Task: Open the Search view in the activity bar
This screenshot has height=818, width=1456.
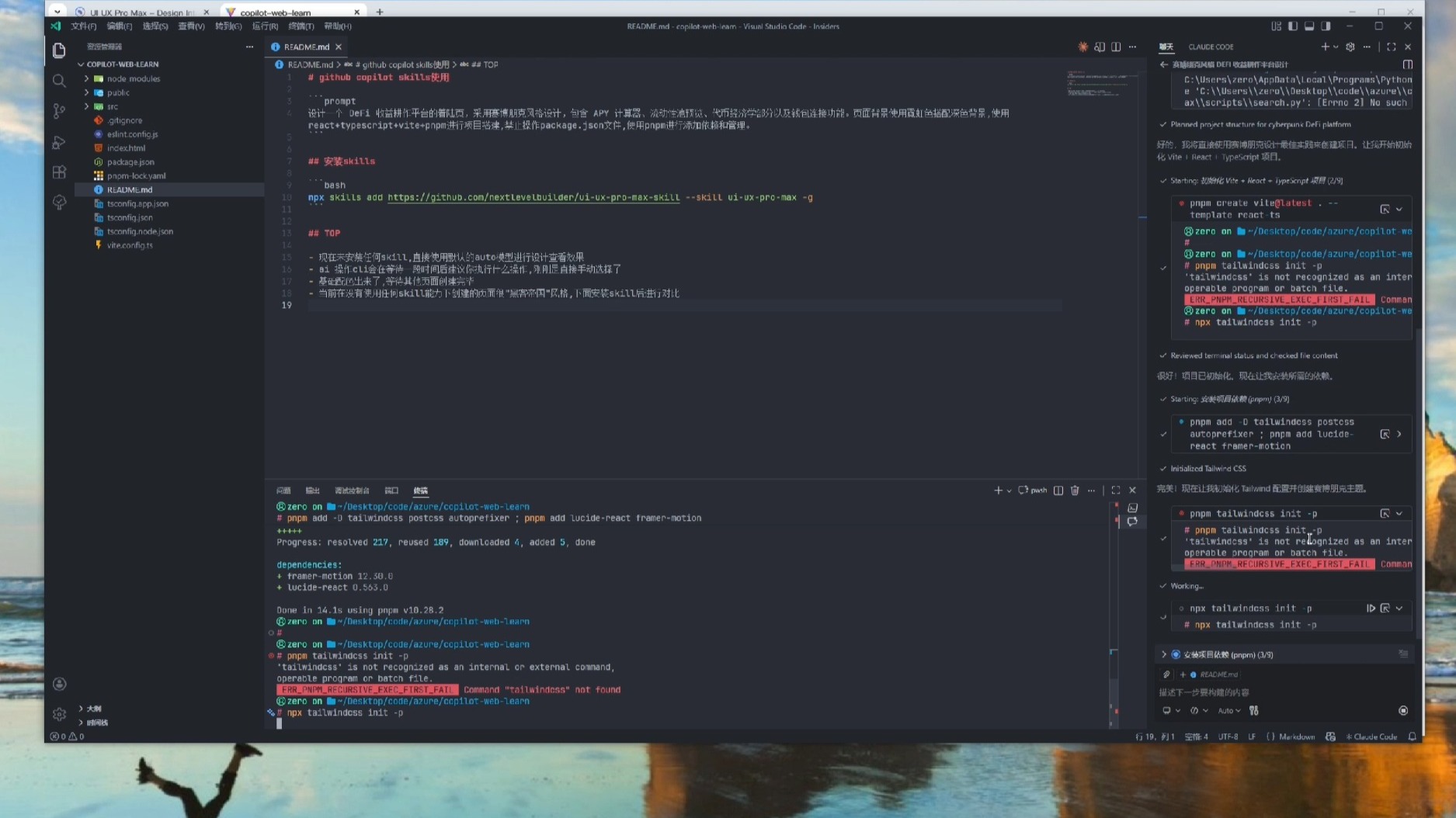Action: (59, 81)
